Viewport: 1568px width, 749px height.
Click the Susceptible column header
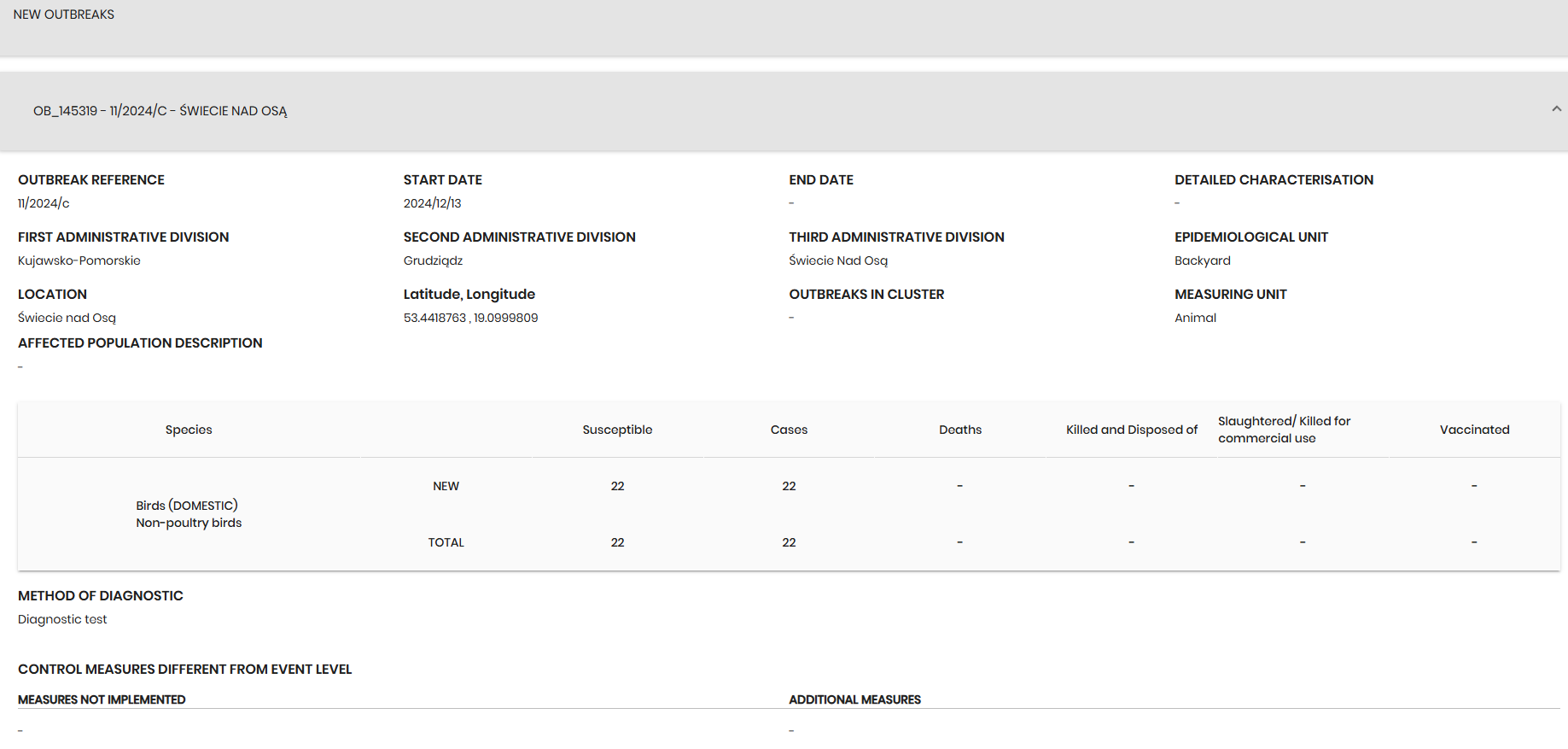[x=617, y=430]
